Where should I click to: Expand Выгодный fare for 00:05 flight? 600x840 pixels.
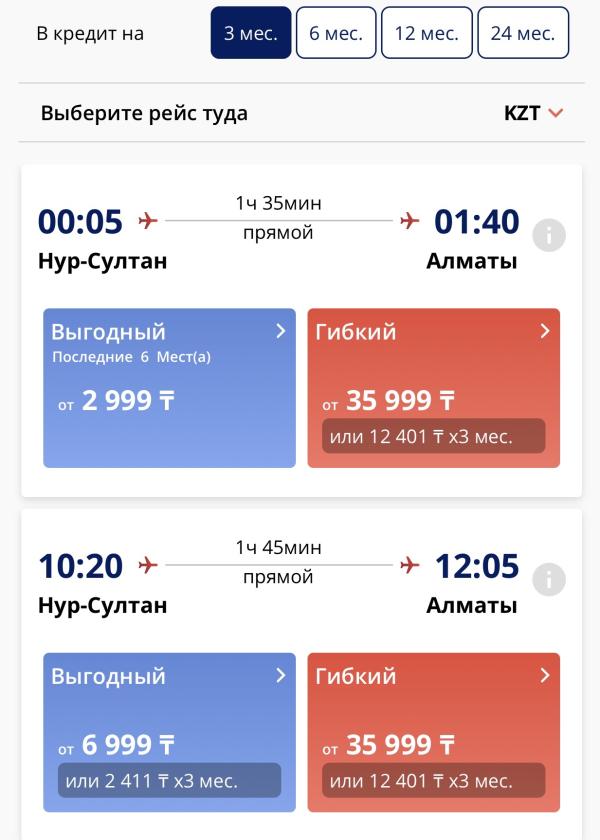pos(281,331)
